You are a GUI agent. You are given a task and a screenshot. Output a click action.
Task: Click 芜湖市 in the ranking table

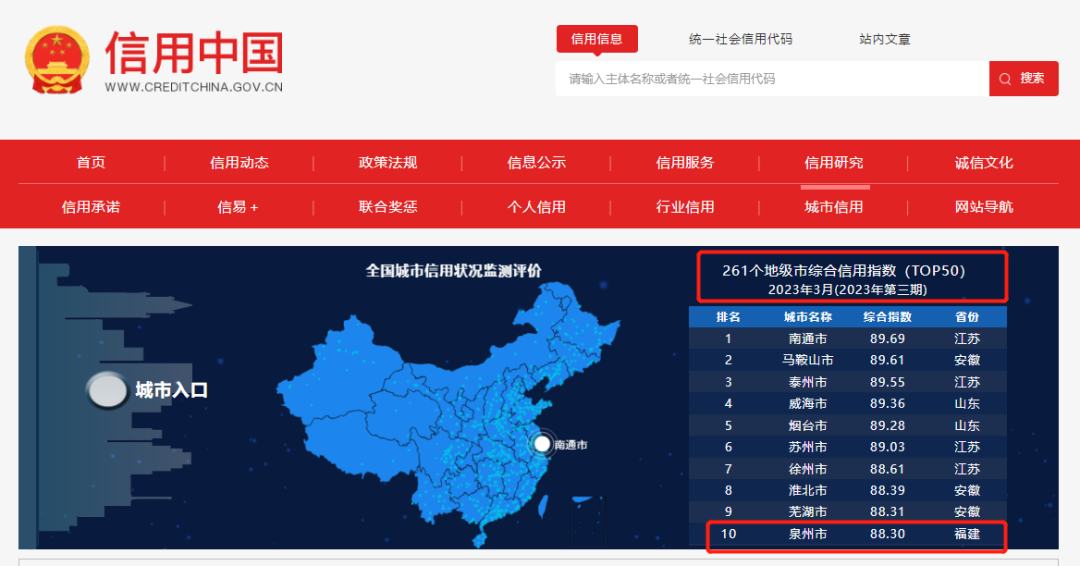point(808,512)
